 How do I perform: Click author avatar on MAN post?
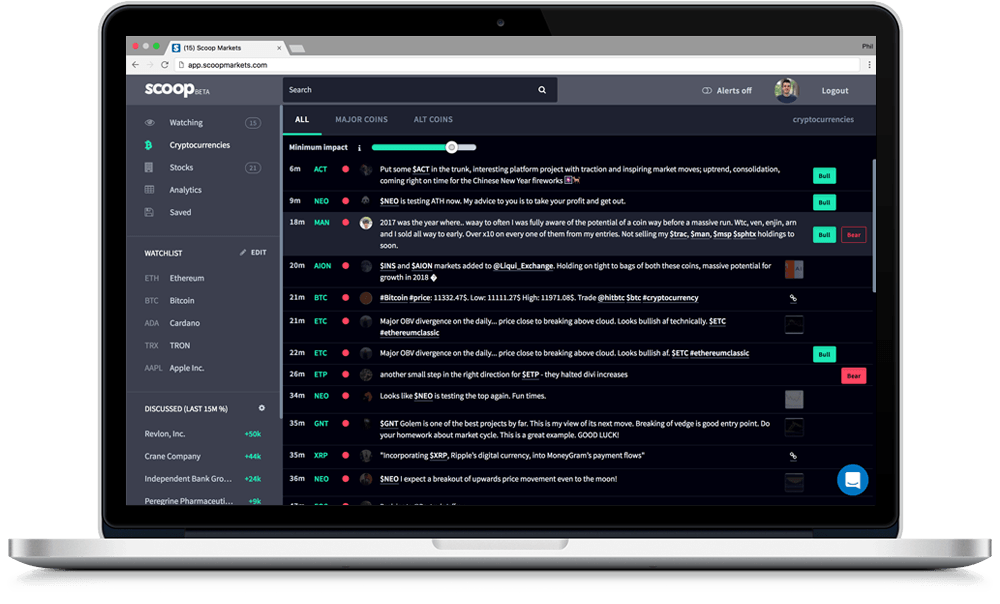[x=366, y=223]
